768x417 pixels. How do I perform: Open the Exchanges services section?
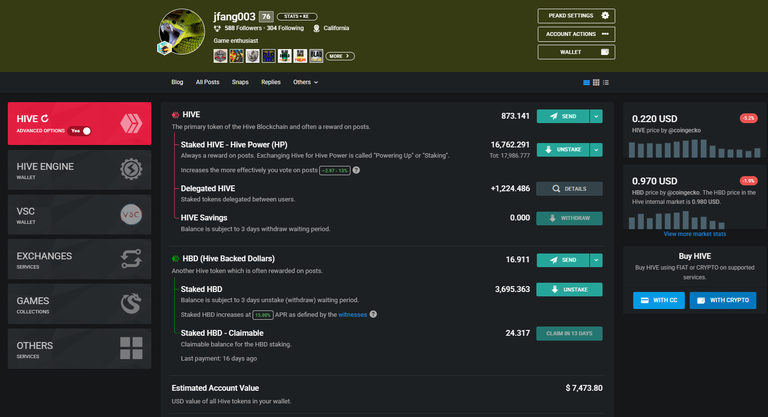(79, 259)
